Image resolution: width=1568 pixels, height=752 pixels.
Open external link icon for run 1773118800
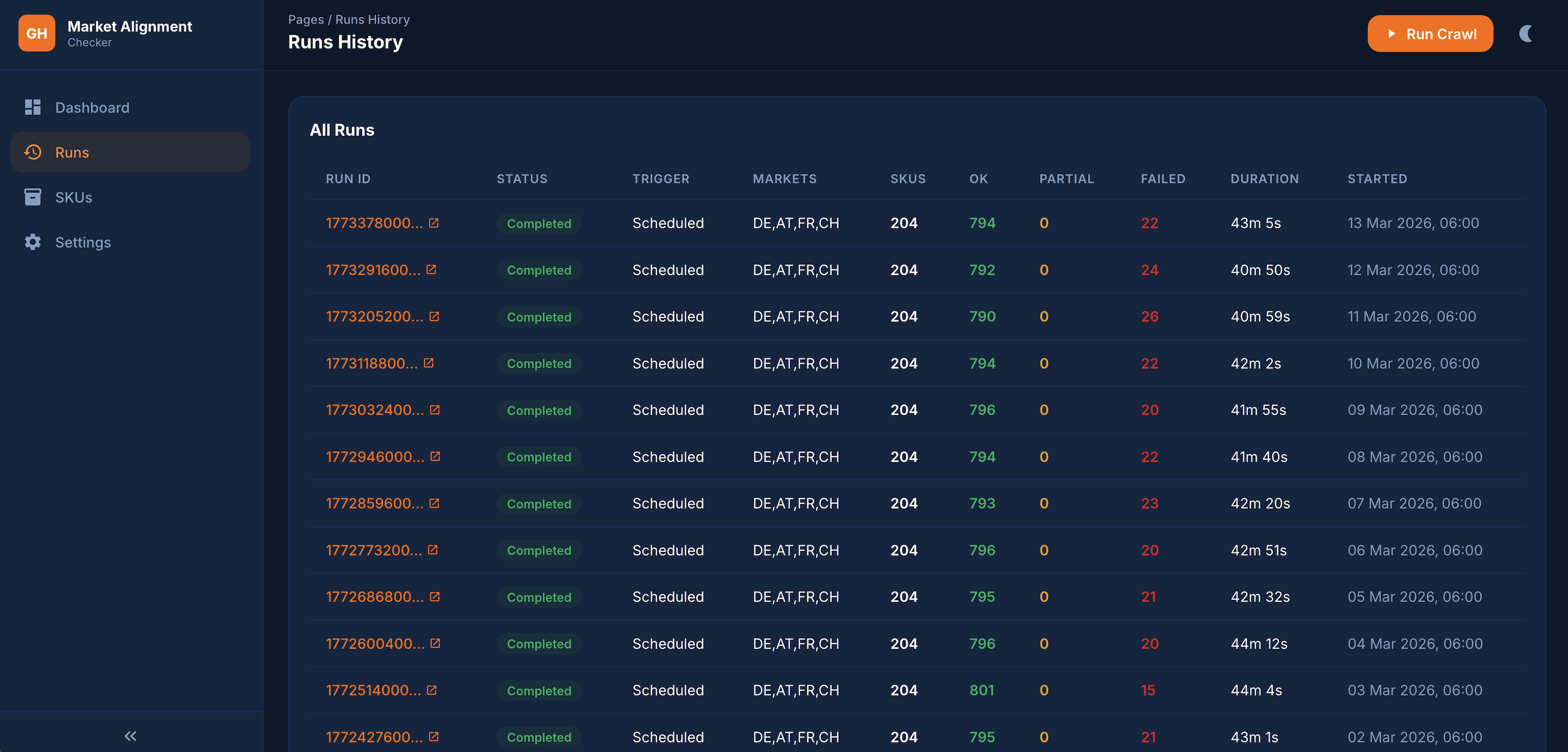[x=429, y=363]
